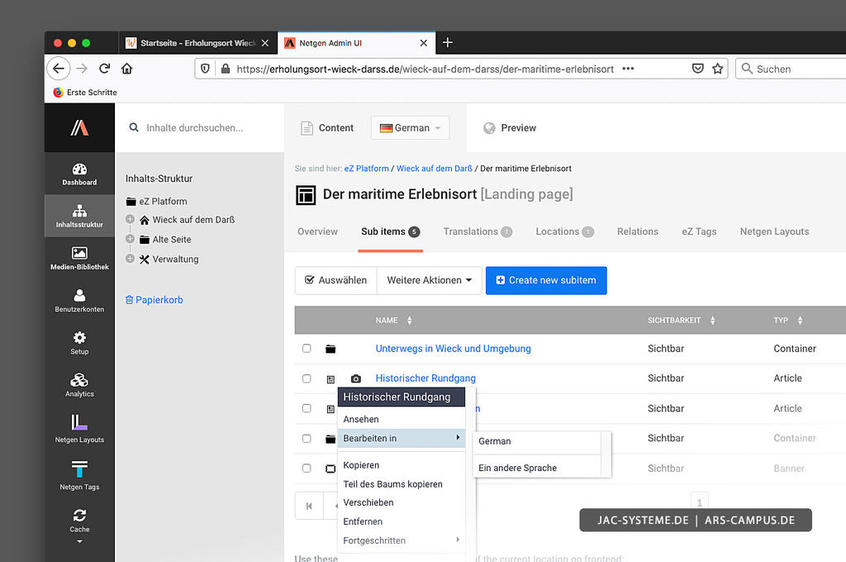Viewport: 846px width, 562px height.
Task: Open the Unterwegs in Wieck und Umgebung link
Action: [453, 348]
